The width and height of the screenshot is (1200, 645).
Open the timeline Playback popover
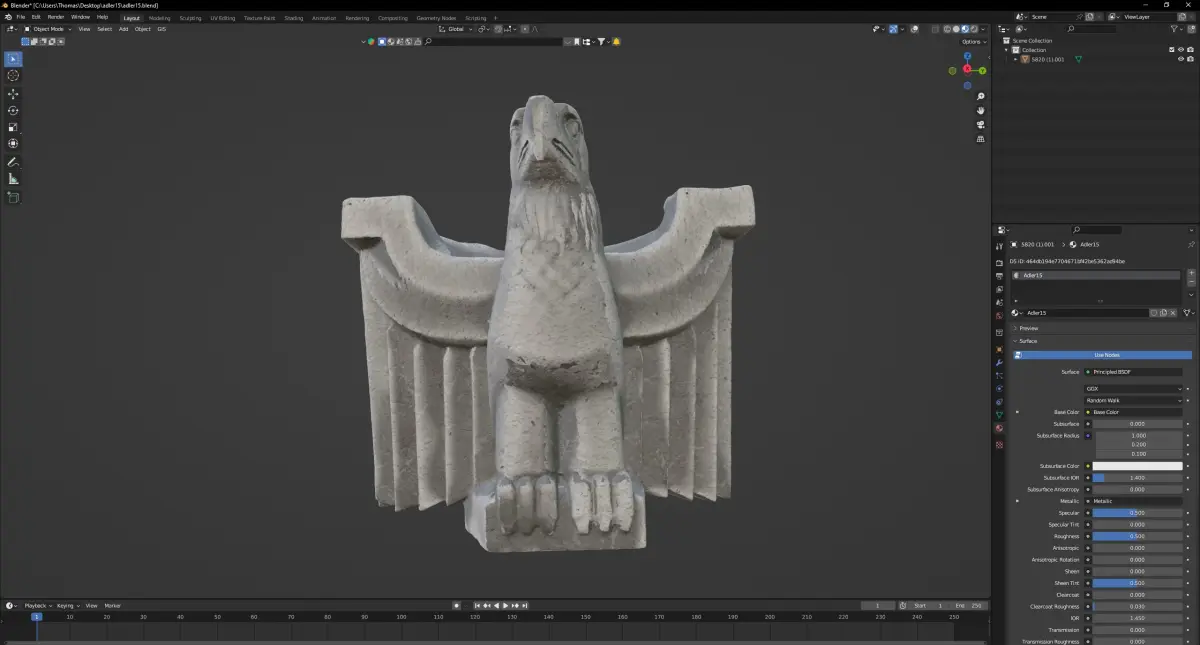click(x=37, y=605)
